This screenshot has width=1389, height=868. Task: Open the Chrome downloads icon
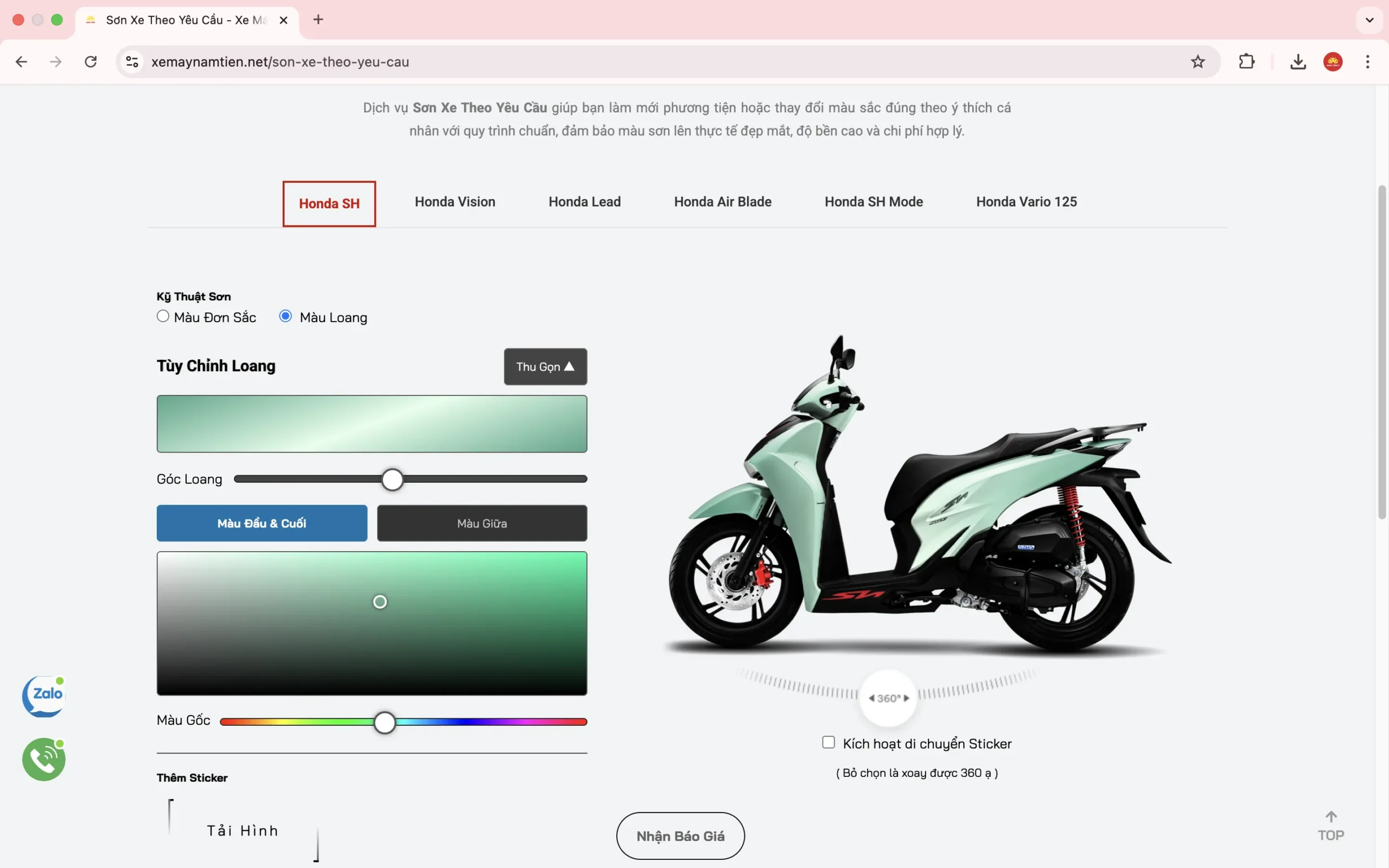(1297, 61)
